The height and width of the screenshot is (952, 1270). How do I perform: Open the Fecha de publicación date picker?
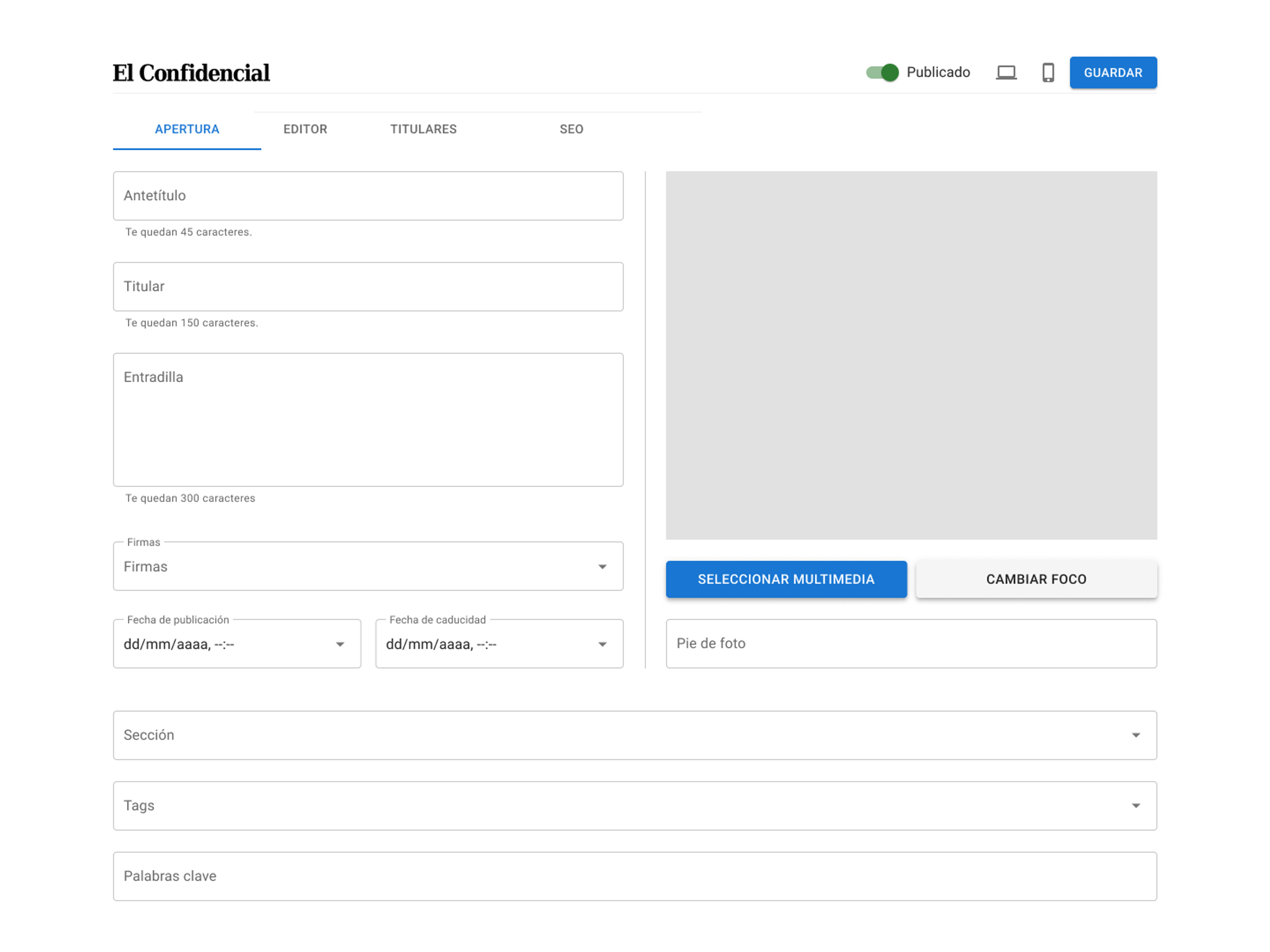tap(340, 644)
